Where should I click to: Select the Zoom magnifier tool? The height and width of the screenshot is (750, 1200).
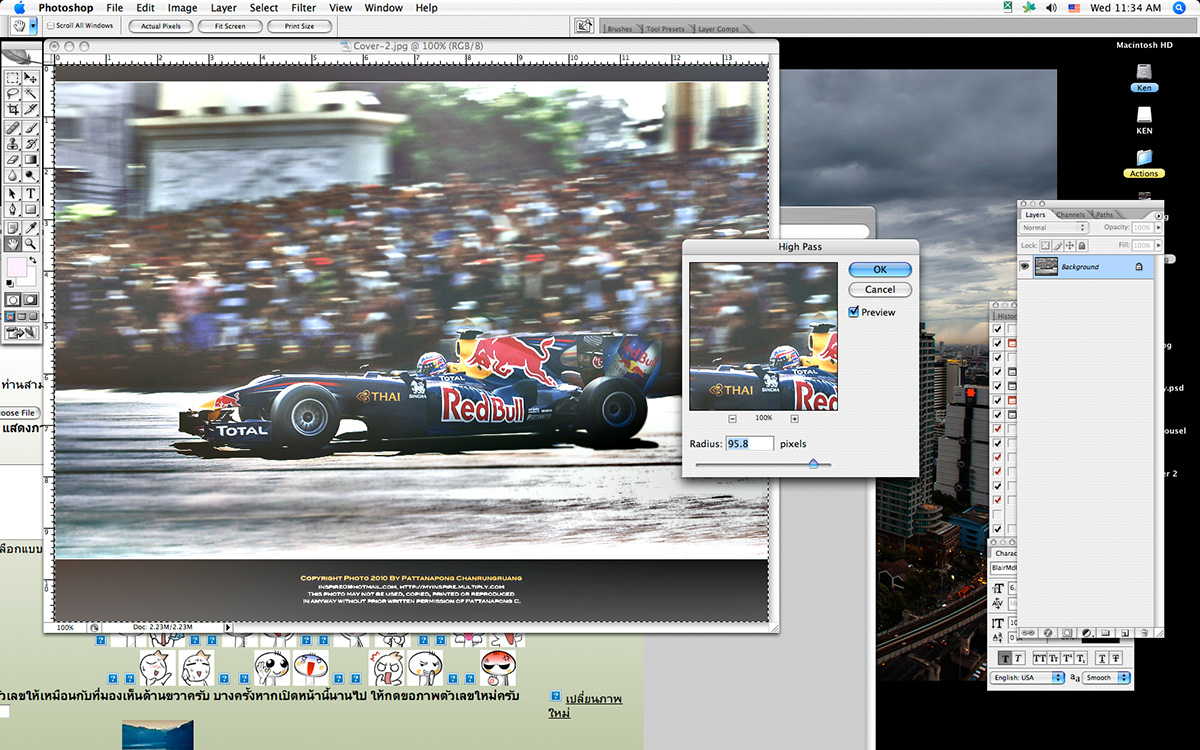[x=31, y=243]
